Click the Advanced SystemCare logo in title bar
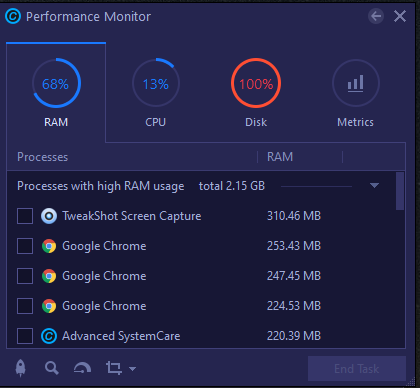The height and width of the screenshot is (388, 420). click(x=13, y=16)
